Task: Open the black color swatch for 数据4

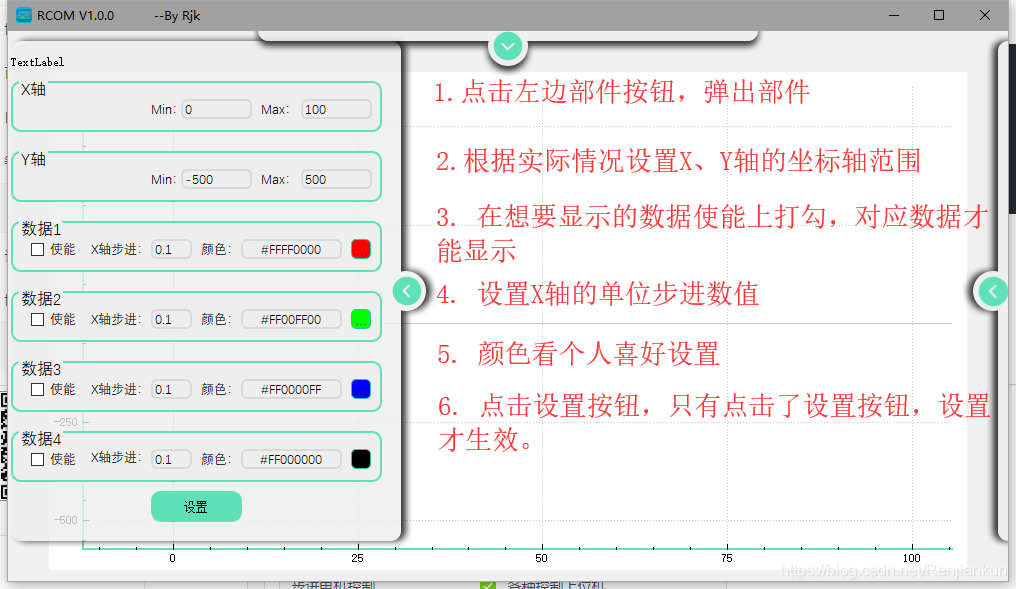Action: pos(361,459)
